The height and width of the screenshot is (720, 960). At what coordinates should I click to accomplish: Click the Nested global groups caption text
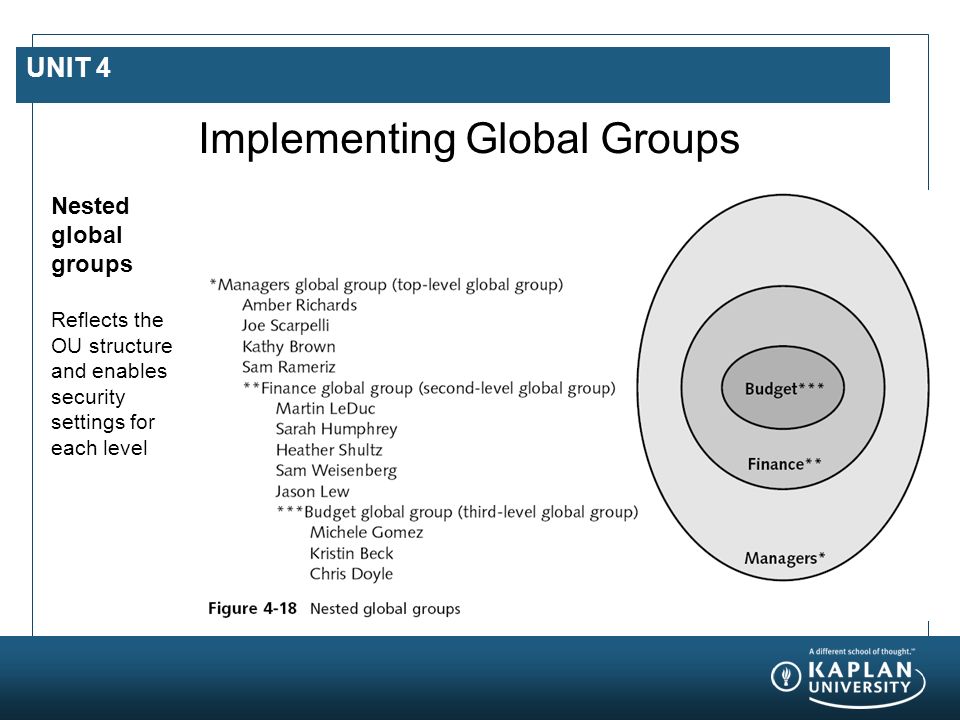tap(385, 609)
